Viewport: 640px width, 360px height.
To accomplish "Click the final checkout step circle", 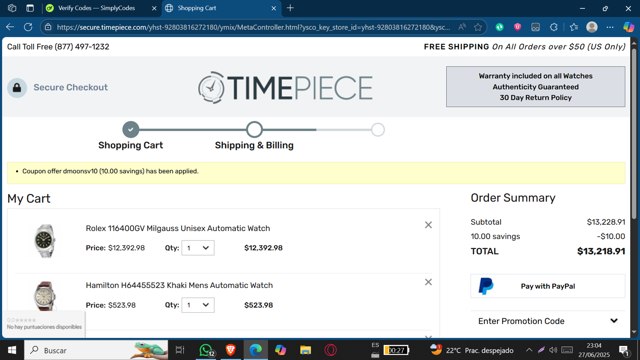I will (x=378, y=130).
